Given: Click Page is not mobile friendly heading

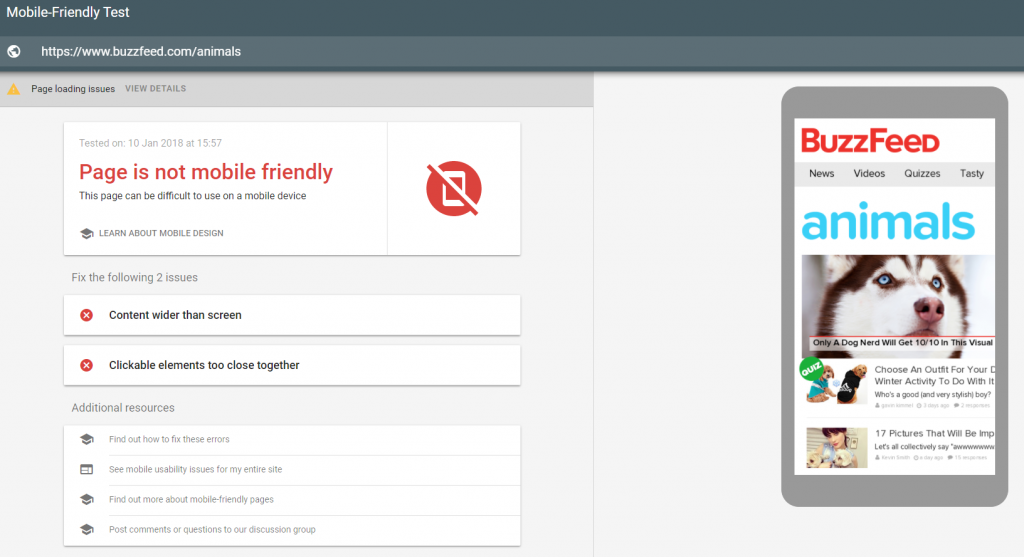Looking at the screenshot, I should 206,172.
